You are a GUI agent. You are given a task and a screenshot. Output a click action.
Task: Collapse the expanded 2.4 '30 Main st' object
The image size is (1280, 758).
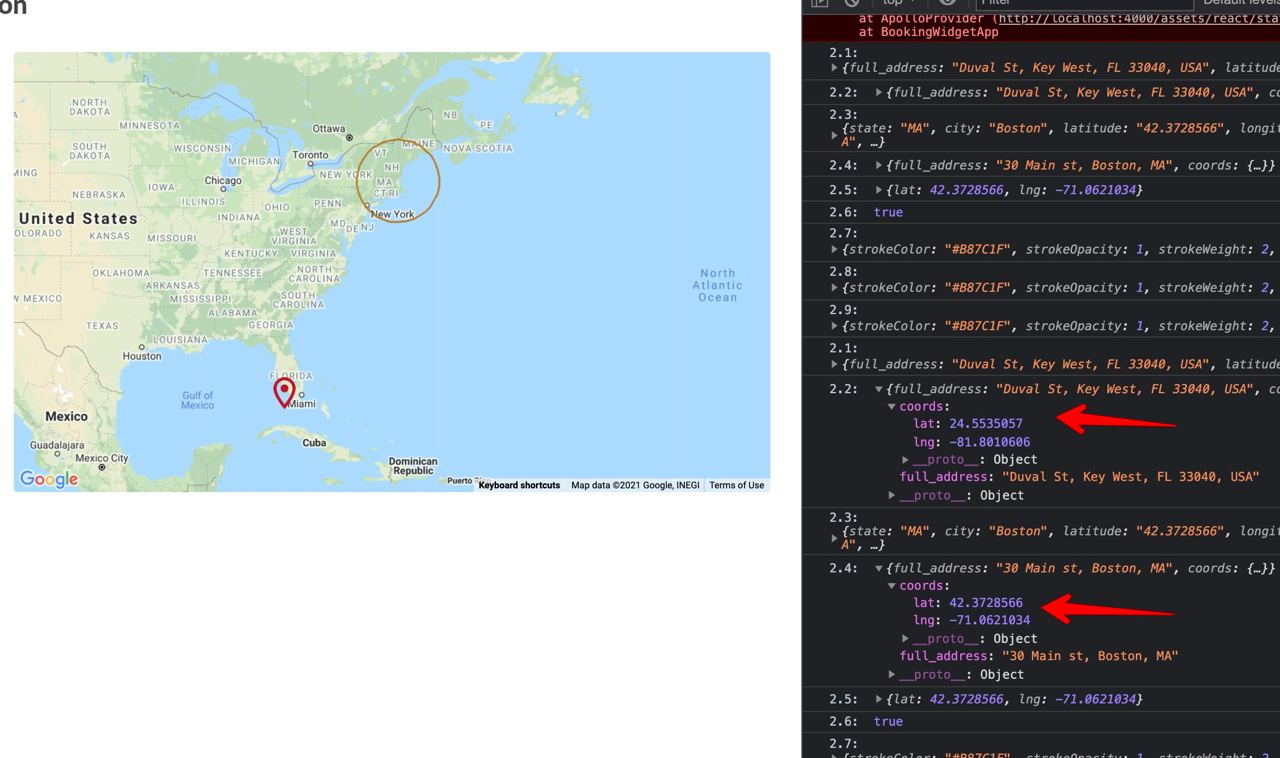point(879,568)
